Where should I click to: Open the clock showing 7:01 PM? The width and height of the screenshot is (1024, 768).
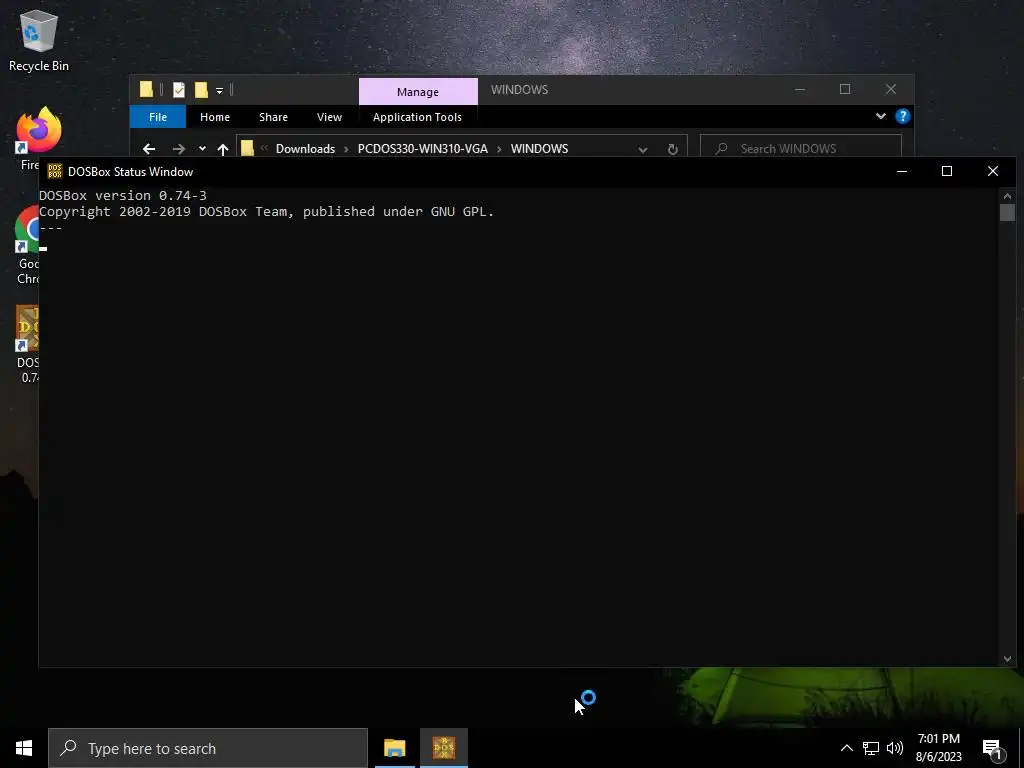[x=938, y=748]
